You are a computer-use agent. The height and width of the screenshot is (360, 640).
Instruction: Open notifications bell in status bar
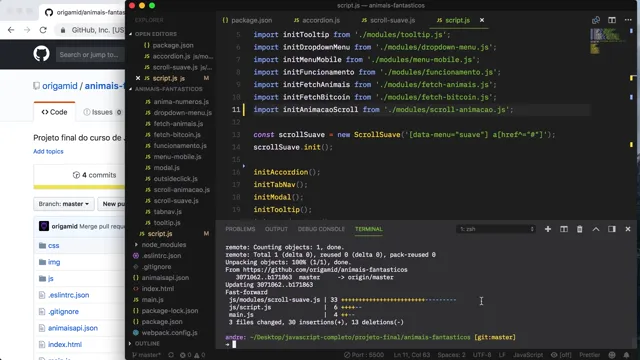626,355
